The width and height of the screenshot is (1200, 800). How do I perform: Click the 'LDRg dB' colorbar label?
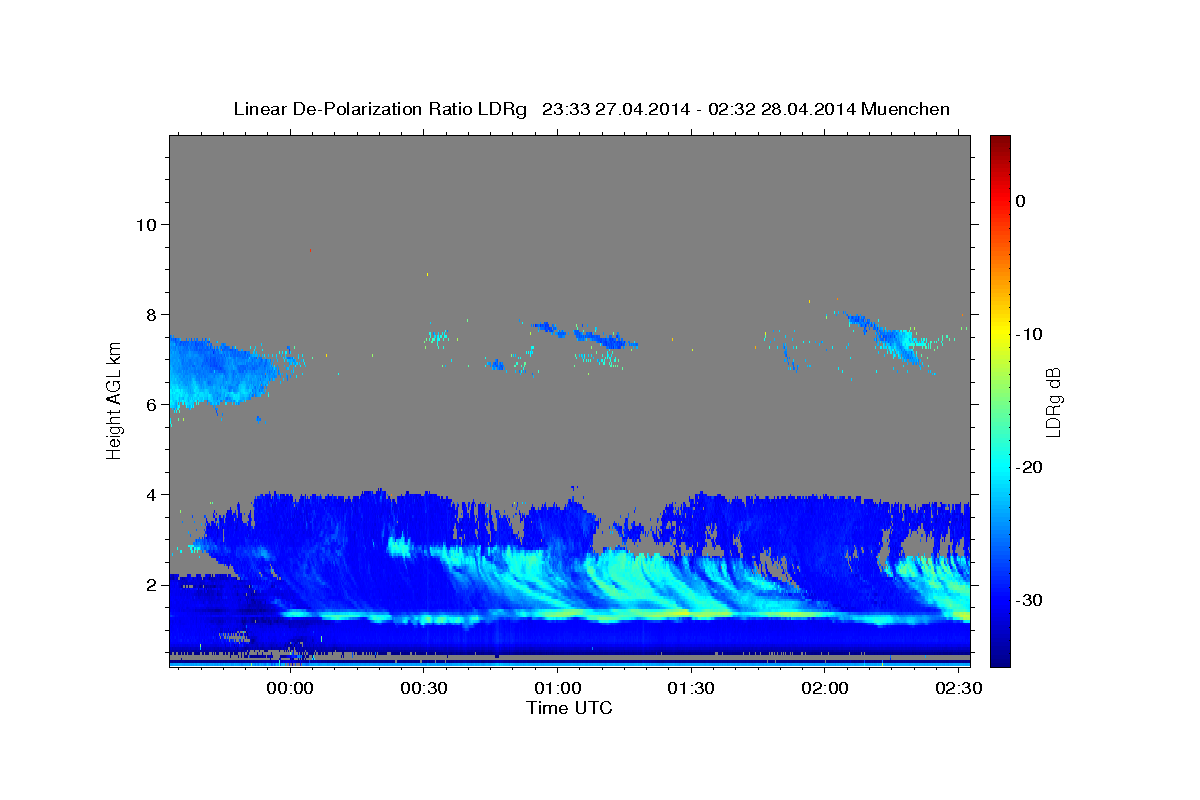[1052, 402]
